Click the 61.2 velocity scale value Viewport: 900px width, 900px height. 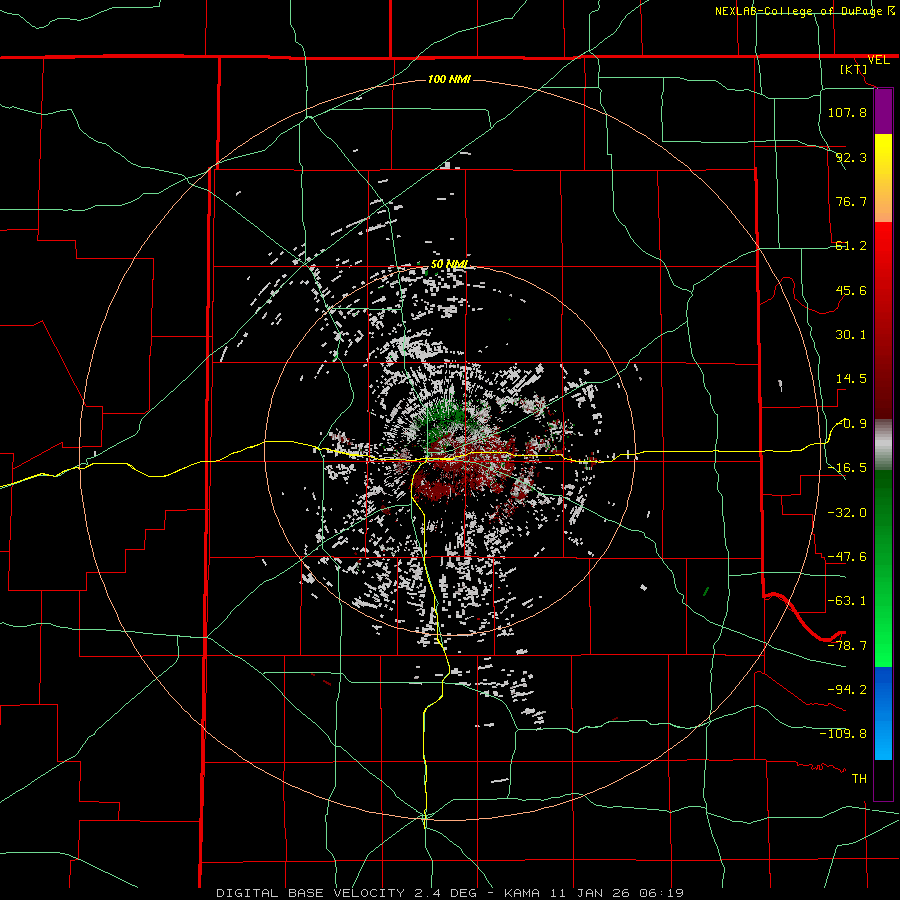point(851,246)
